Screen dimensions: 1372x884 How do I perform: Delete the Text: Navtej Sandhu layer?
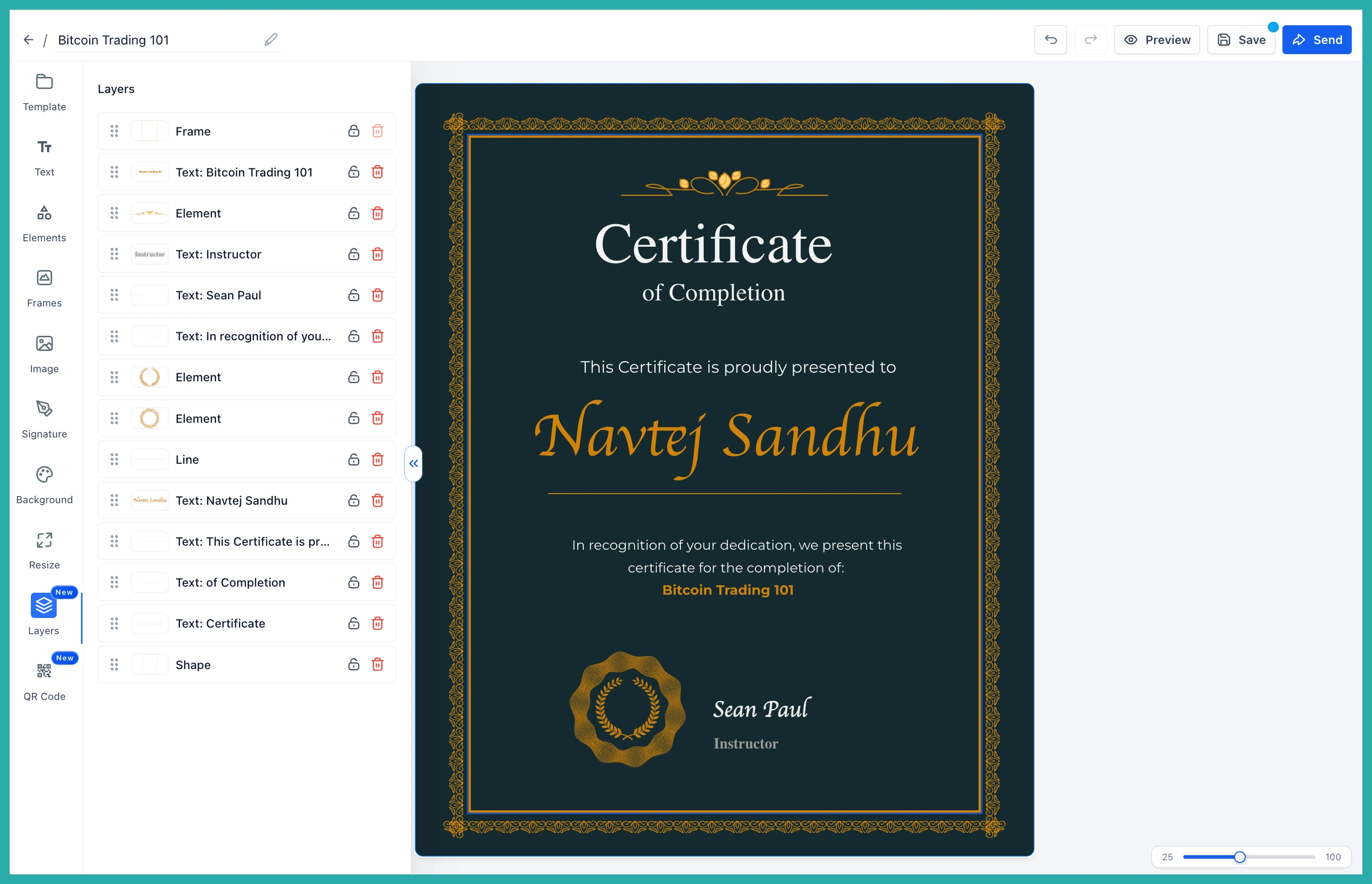377,500
